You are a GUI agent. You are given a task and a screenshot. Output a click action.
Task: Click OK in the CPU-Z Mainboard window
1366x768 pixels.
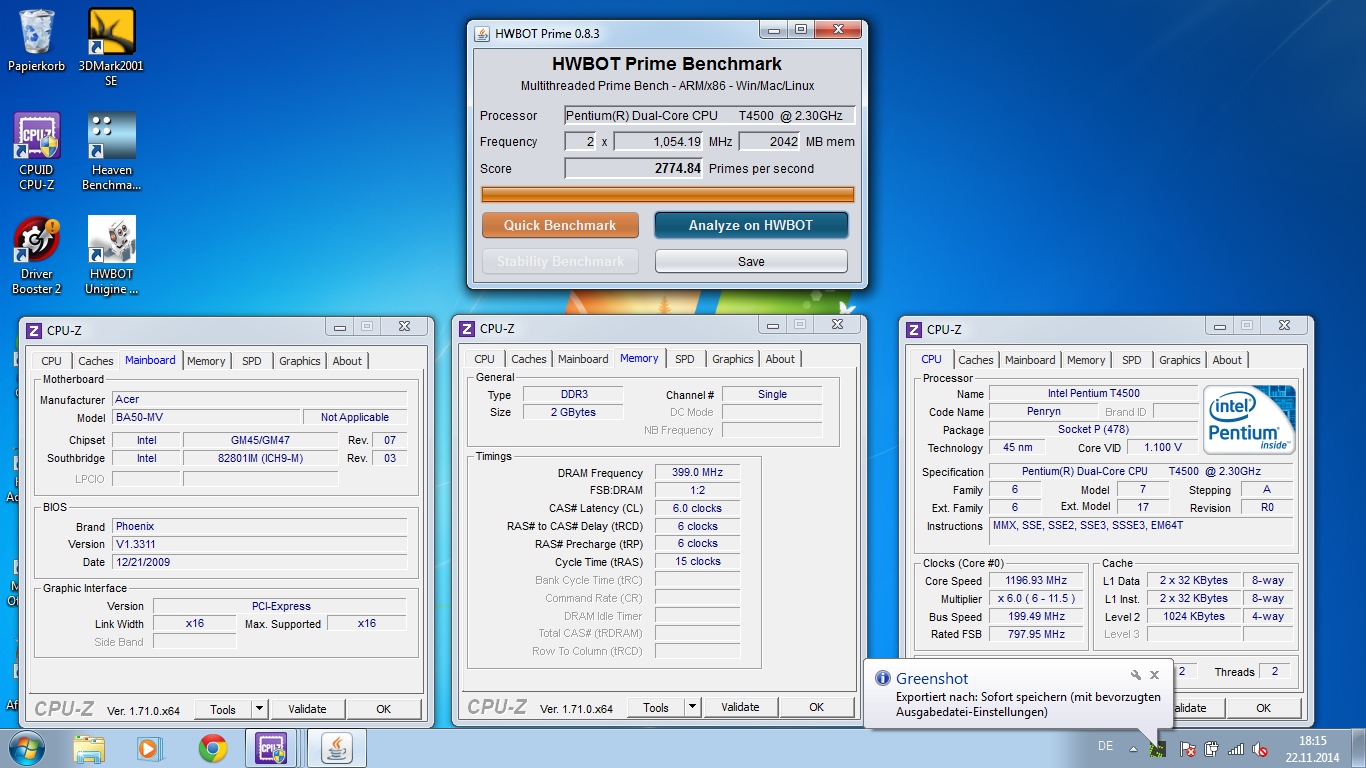click(384, 709)
